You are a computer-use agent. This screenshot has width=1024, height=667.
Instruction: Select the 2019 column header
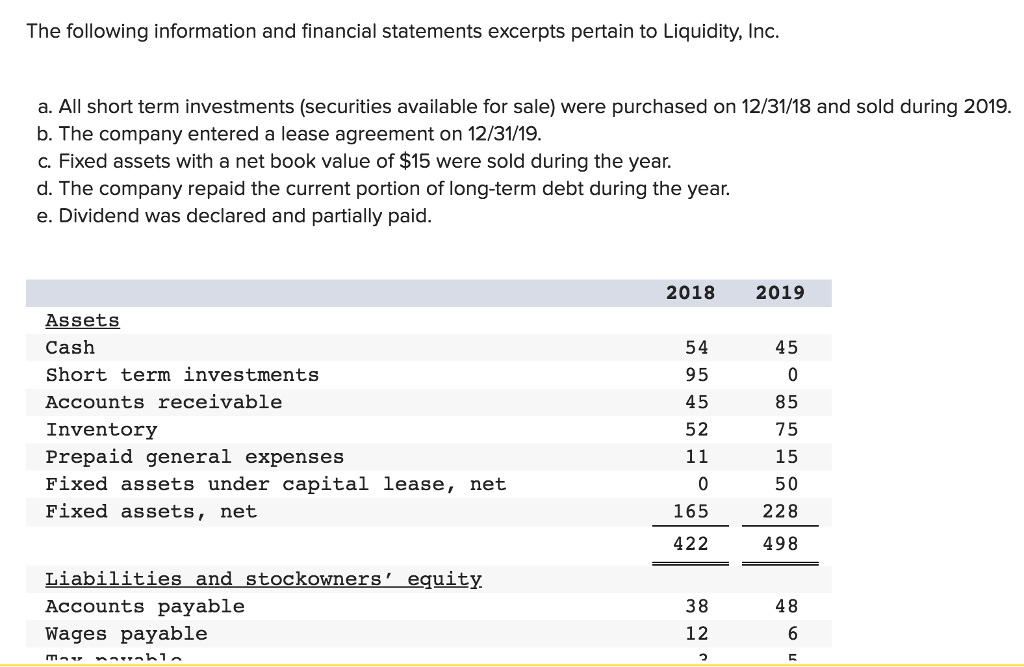[x=780, y=292]
